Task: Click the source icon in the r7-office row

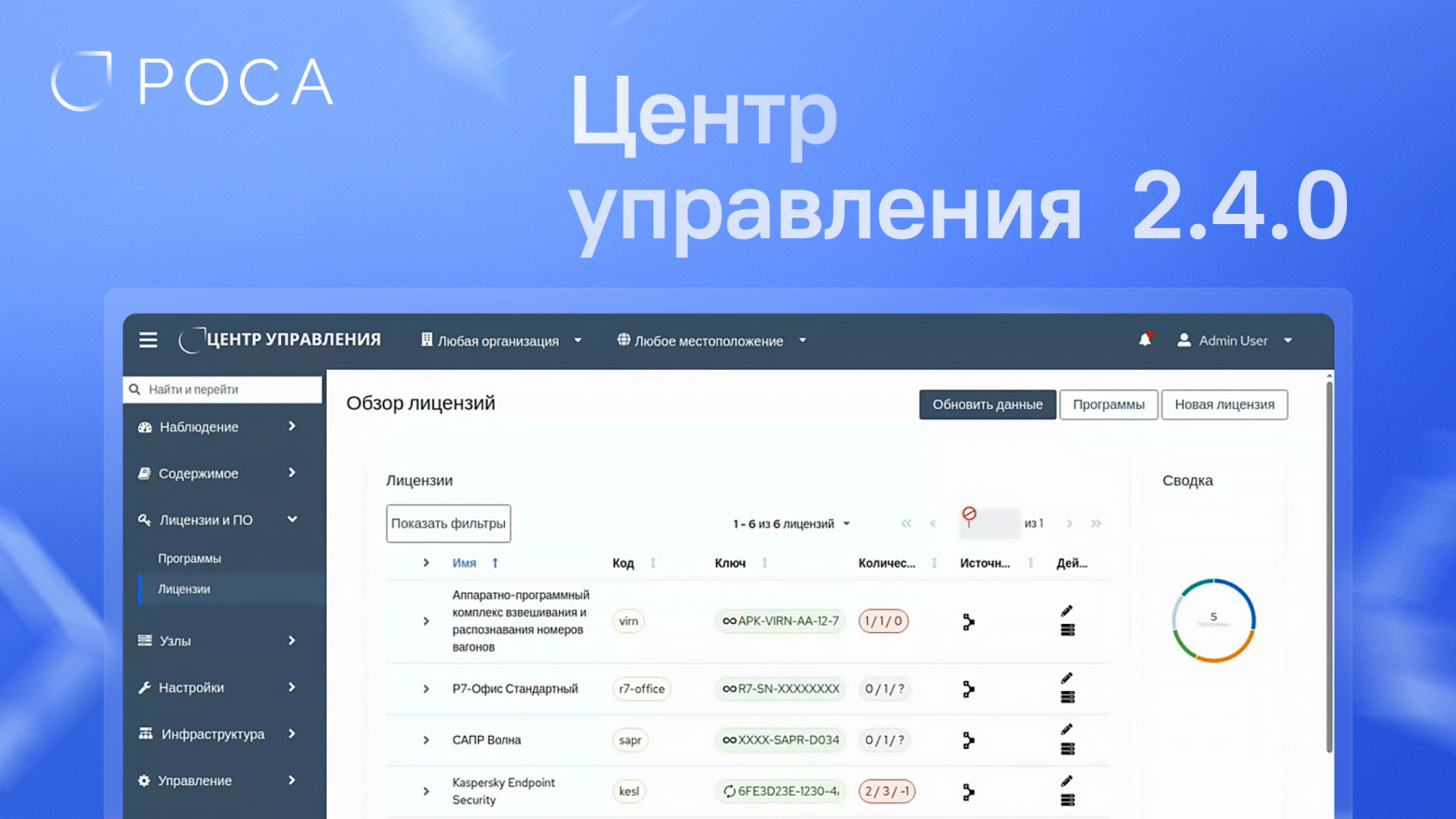Action: (x=969, y=689)
